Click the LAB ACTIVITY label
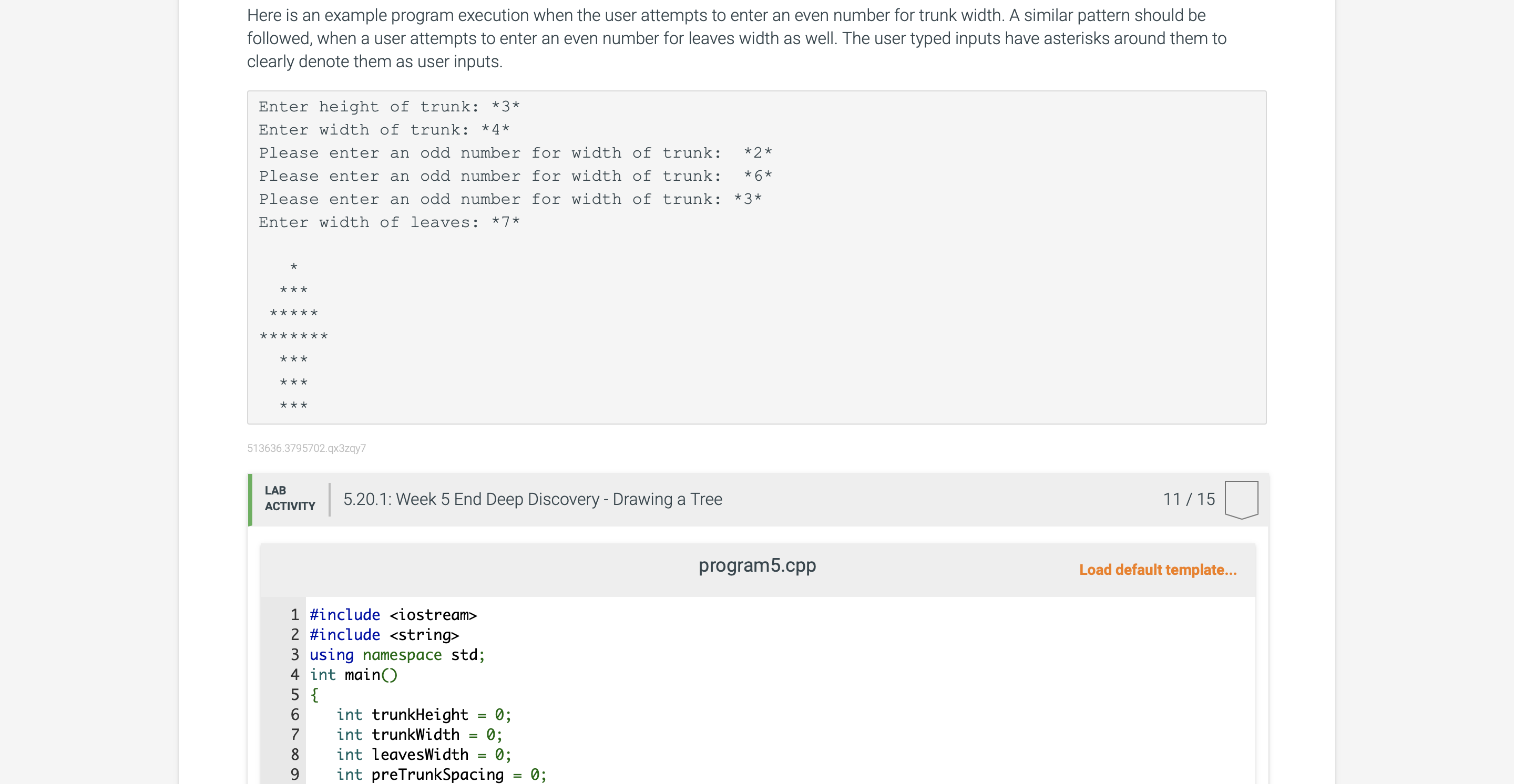This screenshot has height=784, width=1514. pyautogui.click(x=289, y=498)
